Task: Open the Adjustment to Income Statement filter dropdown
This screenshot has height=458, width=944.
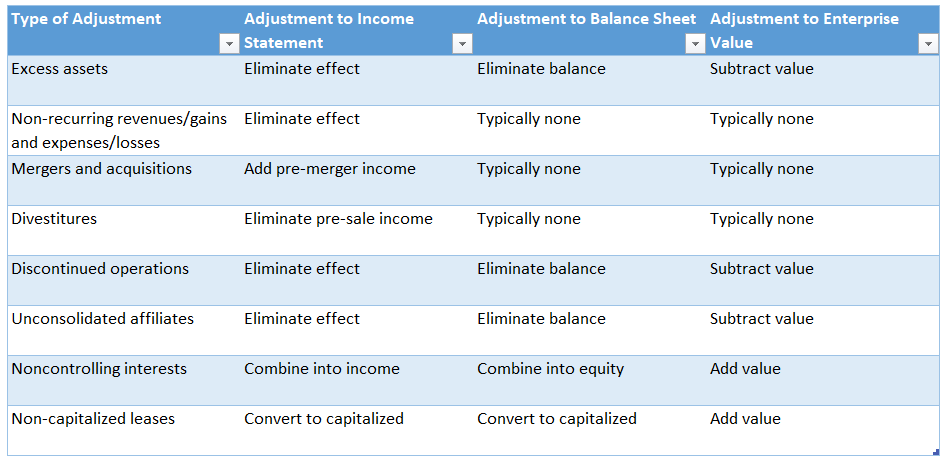Action: 462,43
